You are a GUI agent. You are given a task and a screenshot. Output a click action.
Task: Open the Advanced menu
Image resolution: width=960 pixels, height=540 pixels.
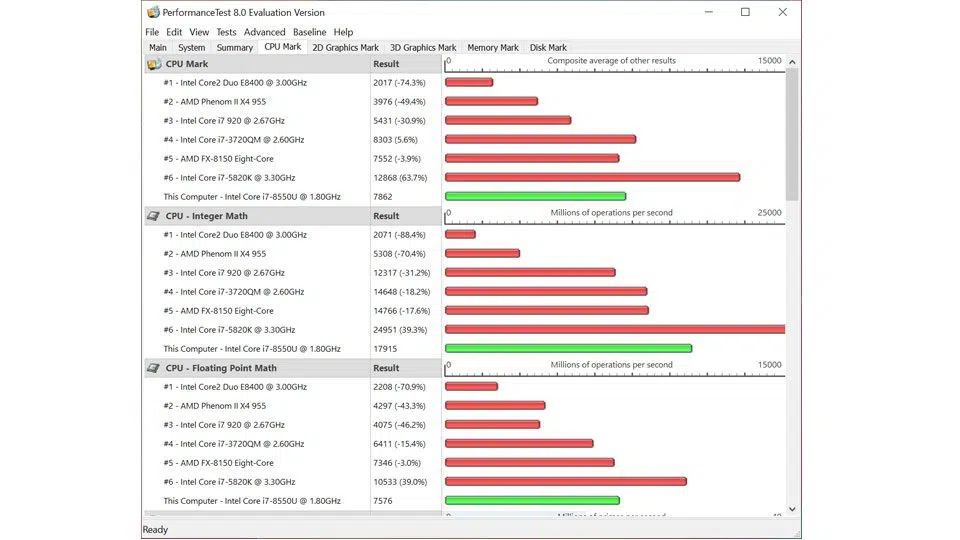pyautogui.click(x=264, y=32)
